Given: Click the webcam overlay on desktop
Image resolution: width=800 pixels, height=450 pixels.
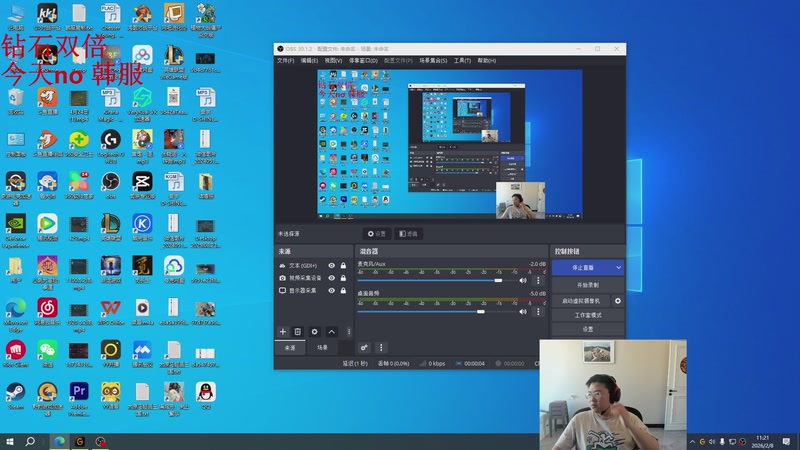Looking at the screenshot, I should 613,394.
